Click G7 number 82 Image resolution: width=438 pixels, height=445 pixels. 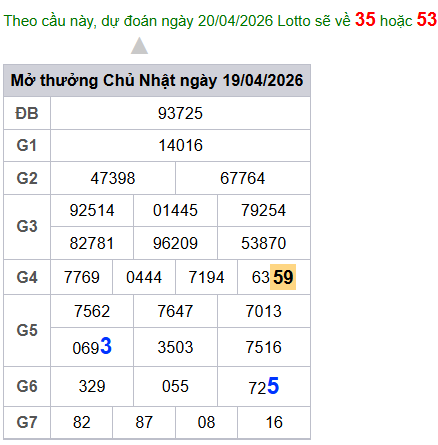[x=82, y=422]
